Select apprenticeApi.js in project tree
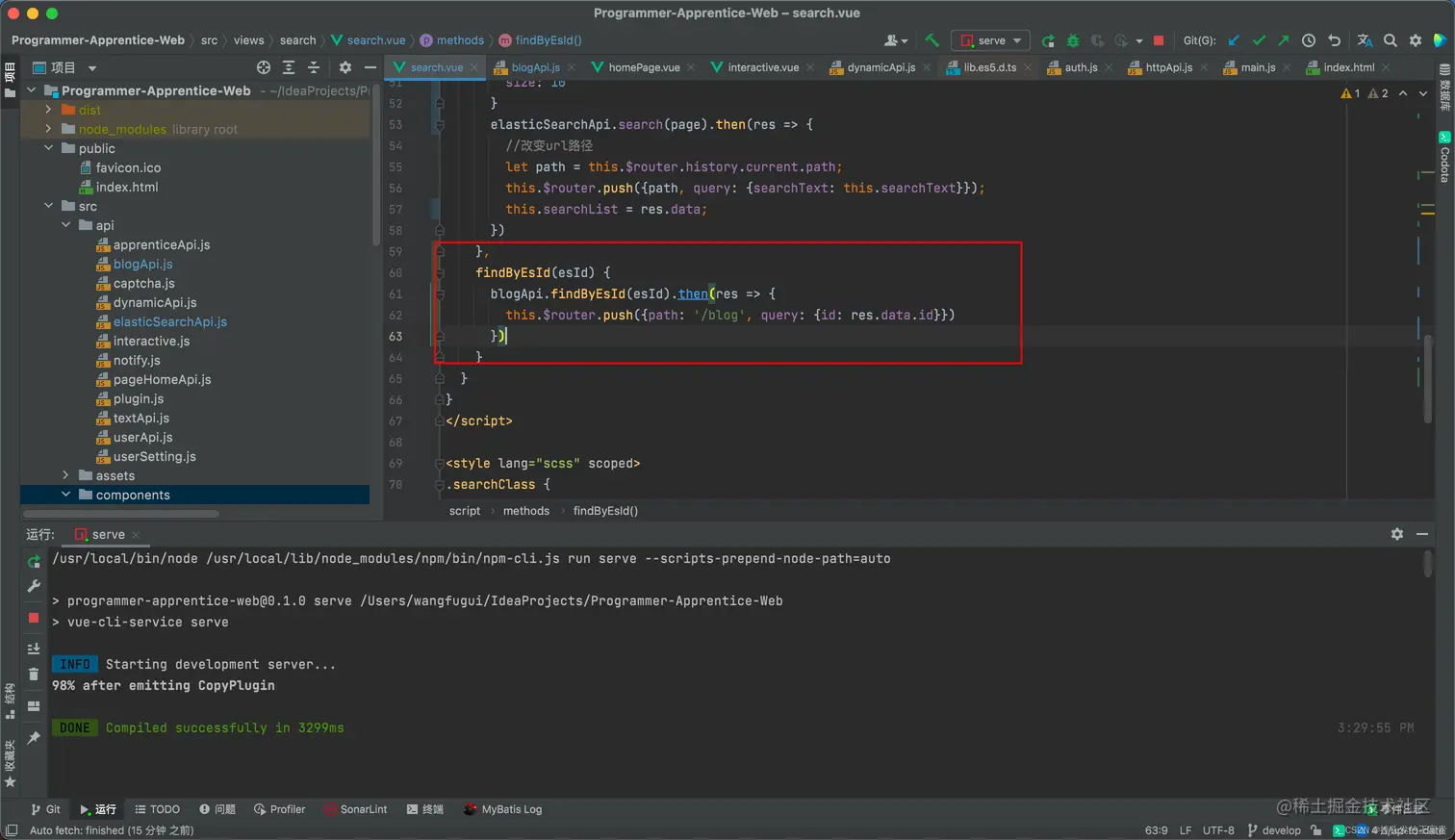This screenshot has height=840, width=1455. 161,244
